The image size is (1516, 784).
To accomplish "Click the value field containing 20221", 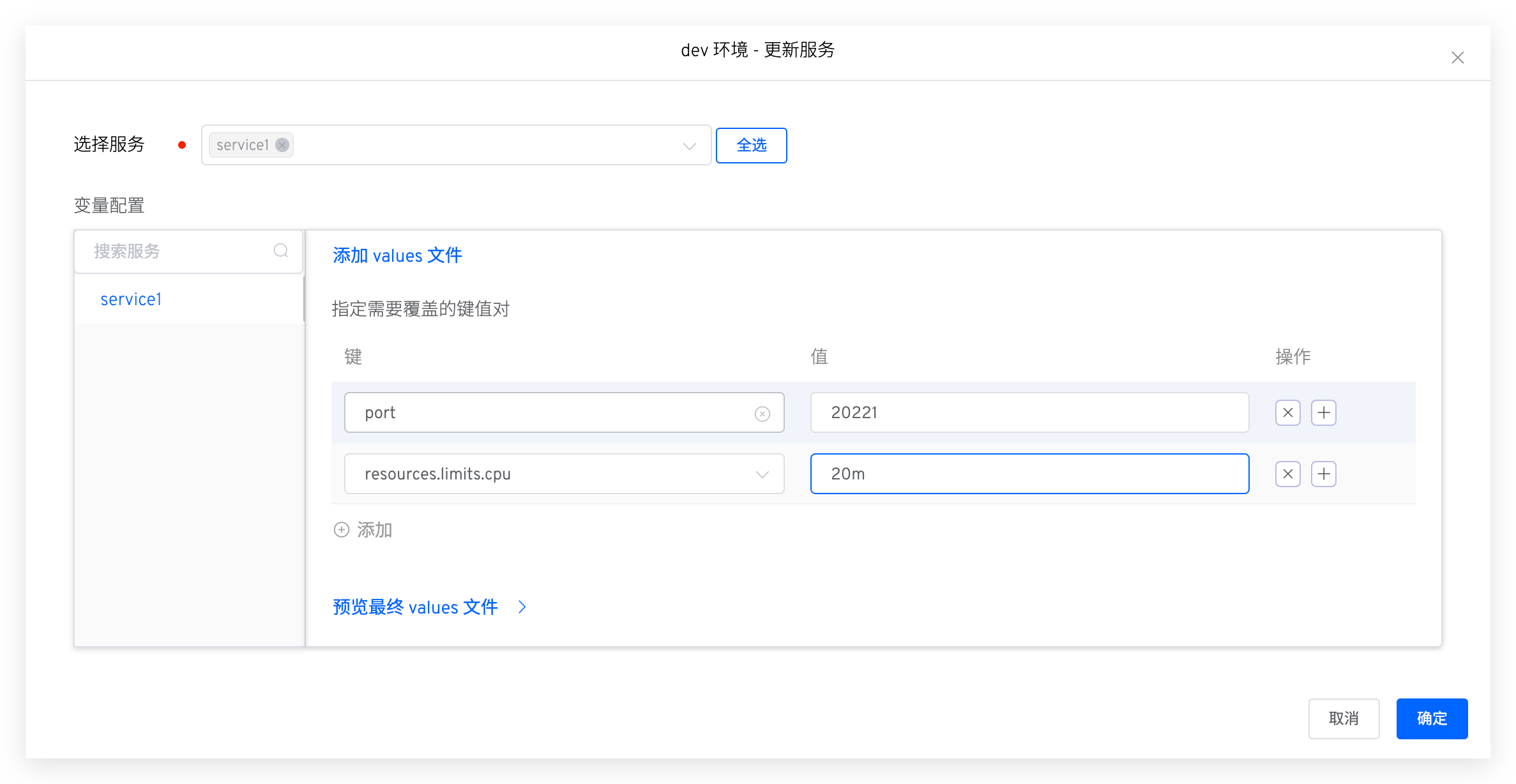I will pos(1028,412).
